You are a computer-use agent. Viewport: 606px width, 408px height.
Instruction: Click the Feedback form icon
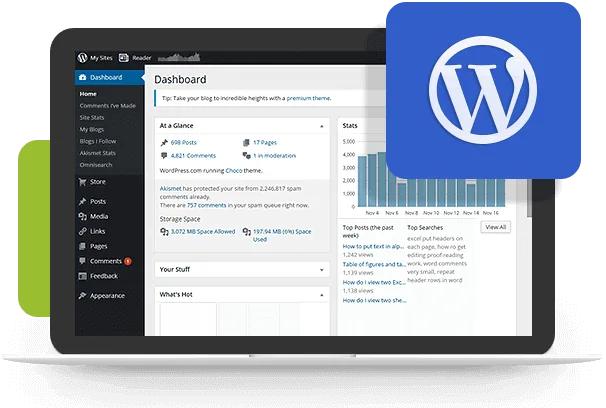[82, 276]
